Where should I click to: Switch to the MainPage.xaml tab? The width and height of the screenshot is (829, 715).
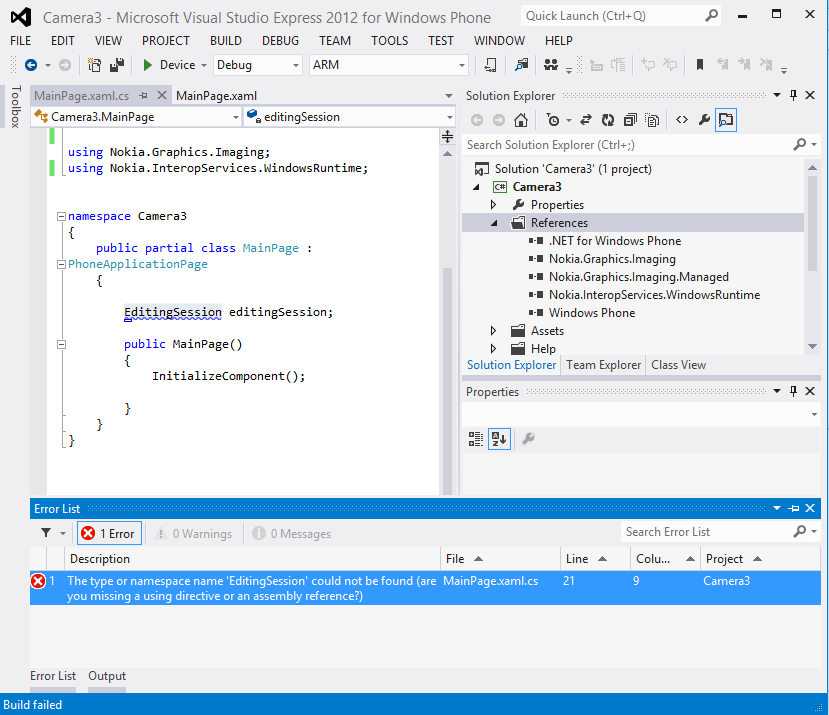tap(216, 96)
